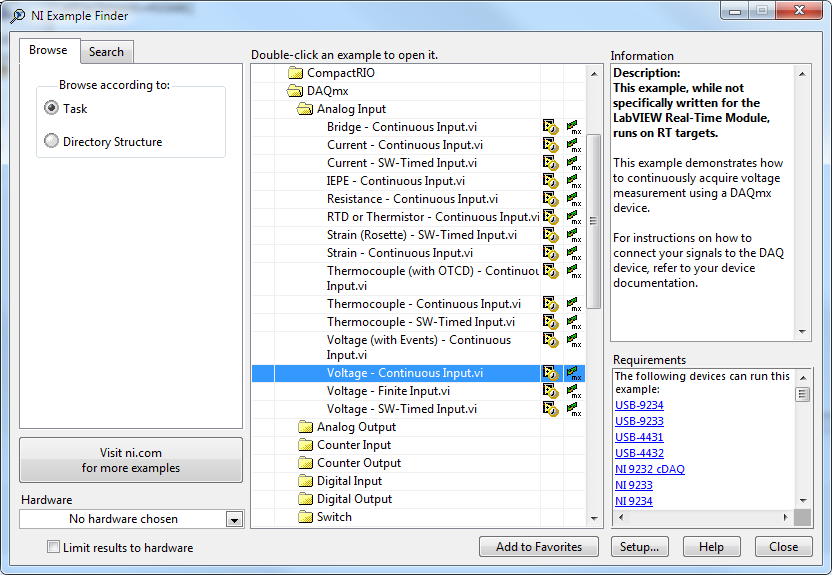Click the DAQmx icon for Thermocouple (with OTCD) row

point(574,272)
